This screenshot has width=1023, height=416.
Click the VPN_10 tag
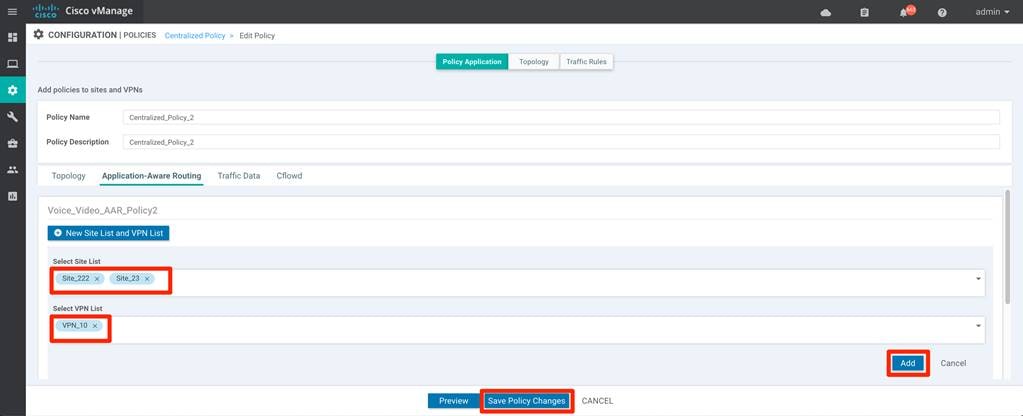79,325
